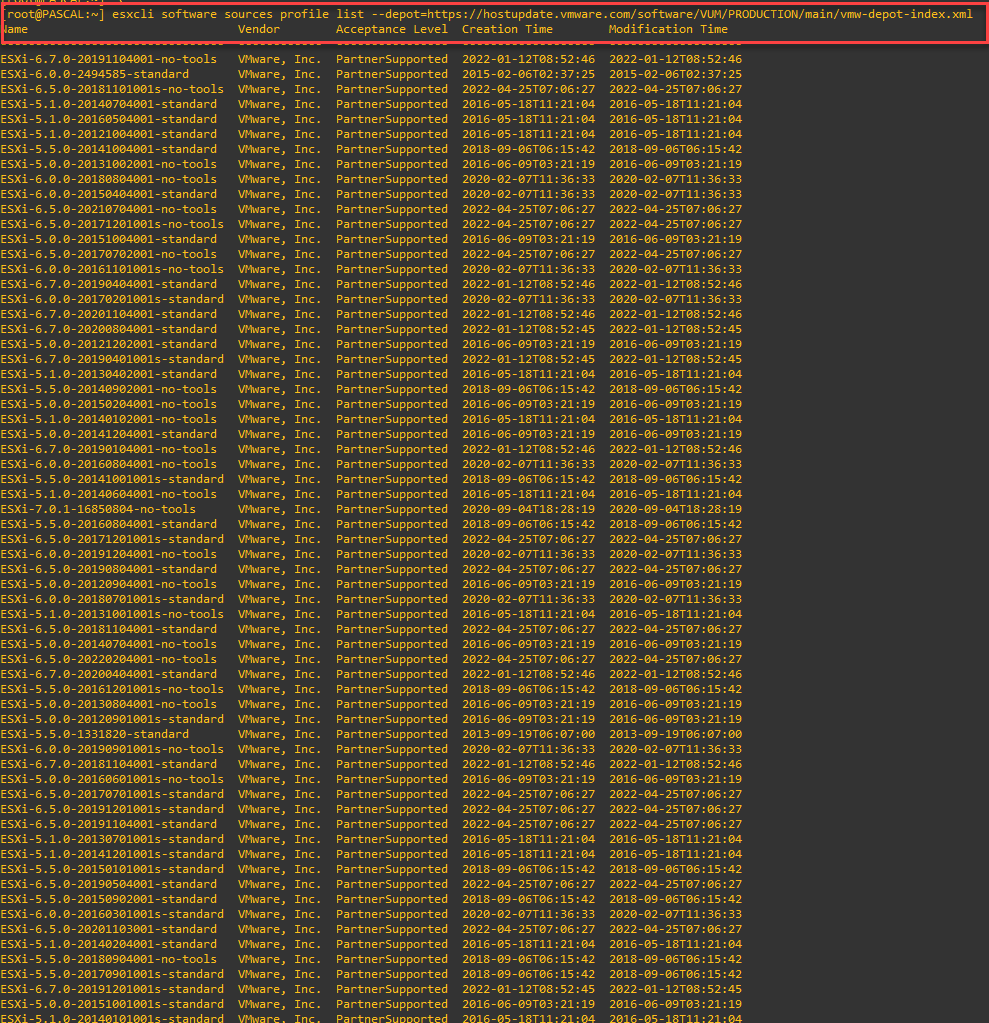
Task: Click the ESXi-6.7.0-20200804001-standard profile entry
Action: 108,329
